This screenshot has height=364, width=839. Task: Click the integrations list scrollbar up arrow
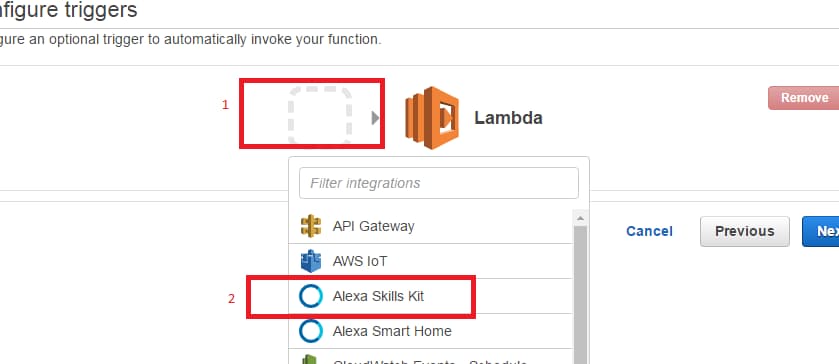pos(581,218)
